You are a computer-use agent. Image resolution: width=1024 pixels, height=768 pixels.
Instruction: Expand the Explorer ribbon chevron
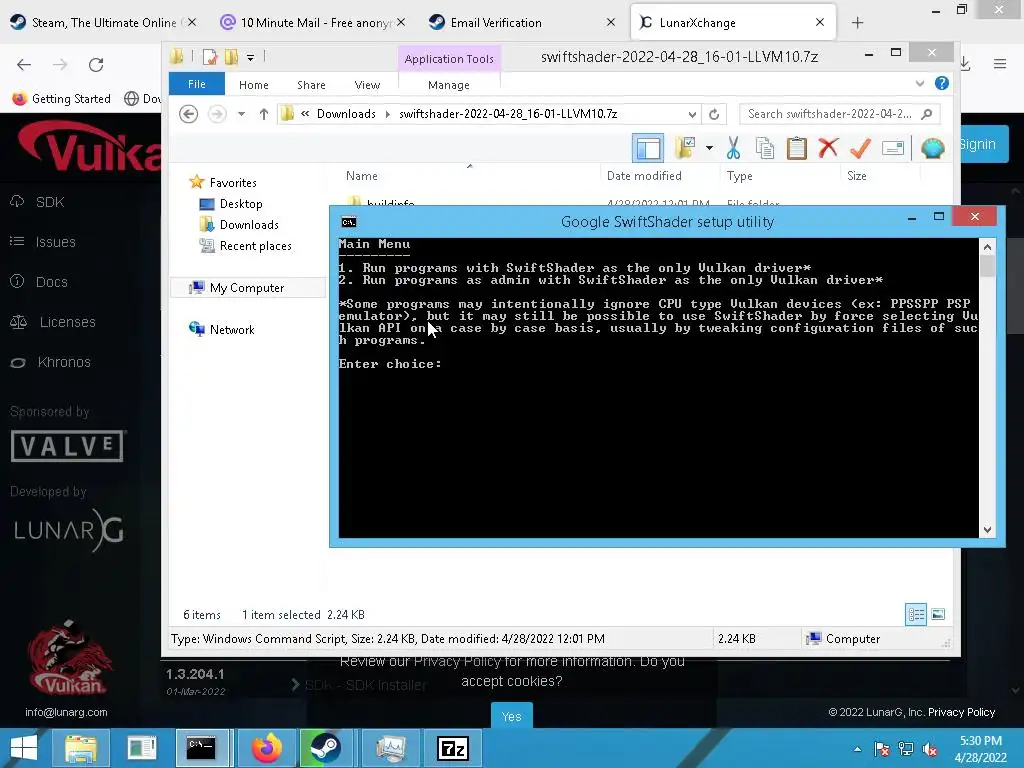[920, 84]
